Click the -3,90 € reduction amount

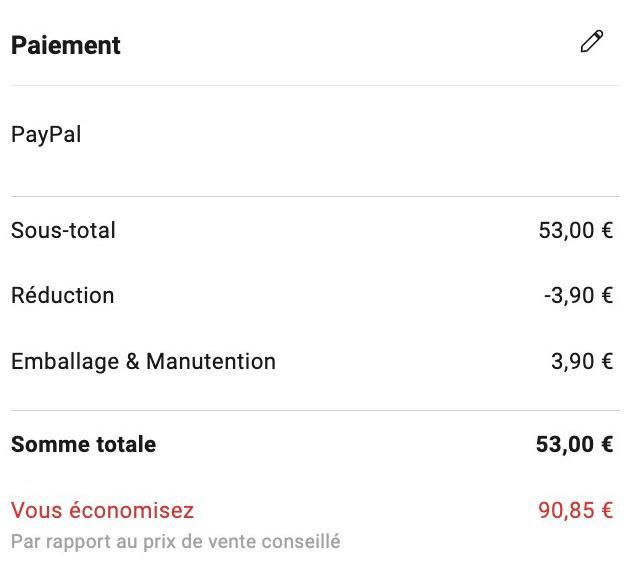point(578,295)
